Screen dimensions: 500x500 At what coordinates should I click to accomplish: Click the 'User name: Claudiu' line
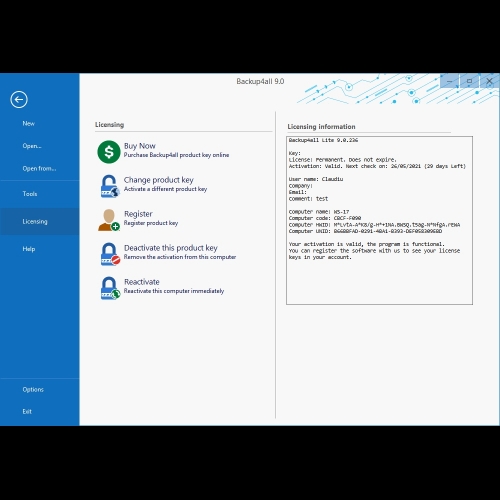(316, 179)
